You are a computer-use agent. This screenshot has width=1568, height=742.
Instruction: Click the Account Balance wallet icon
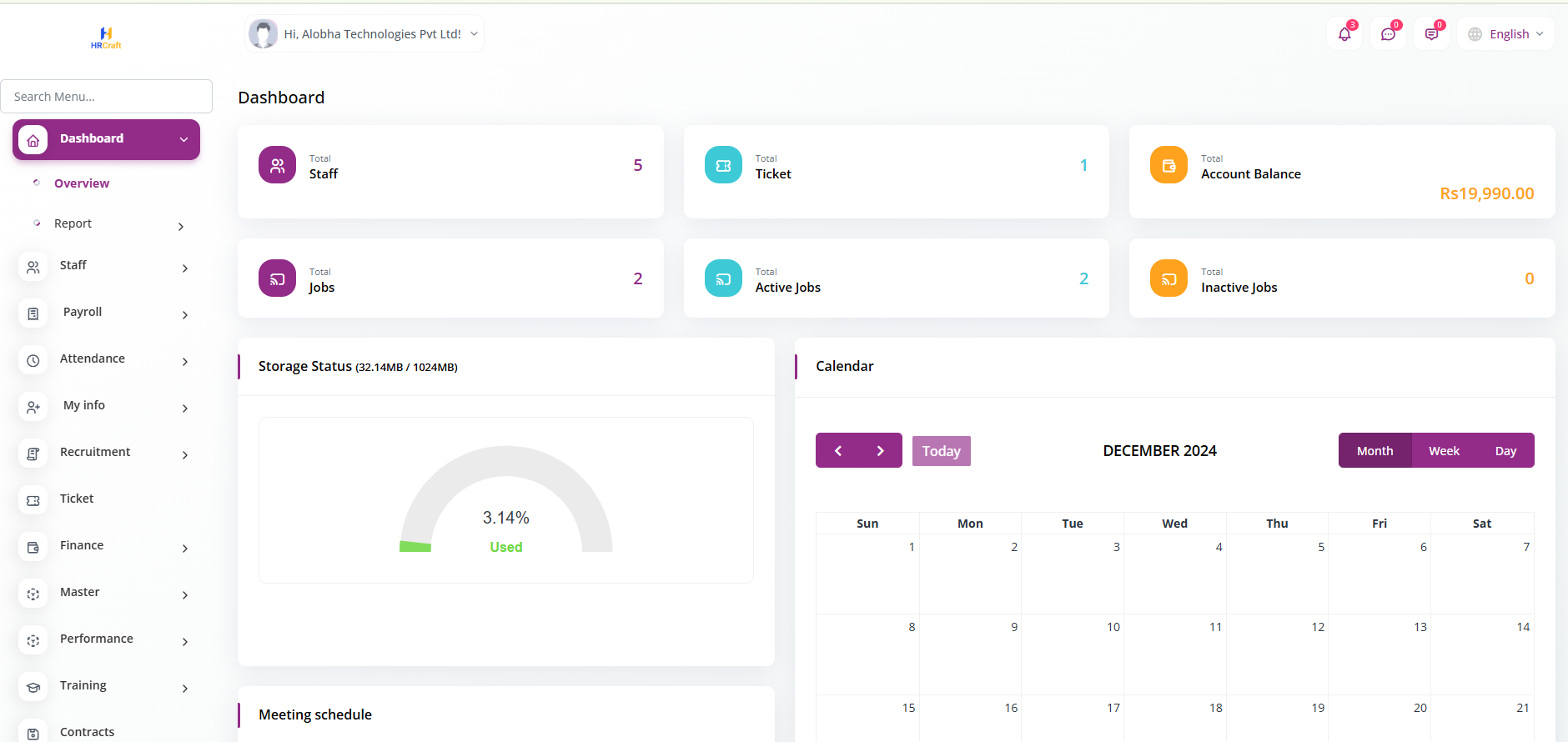[x=1168, y=165]
